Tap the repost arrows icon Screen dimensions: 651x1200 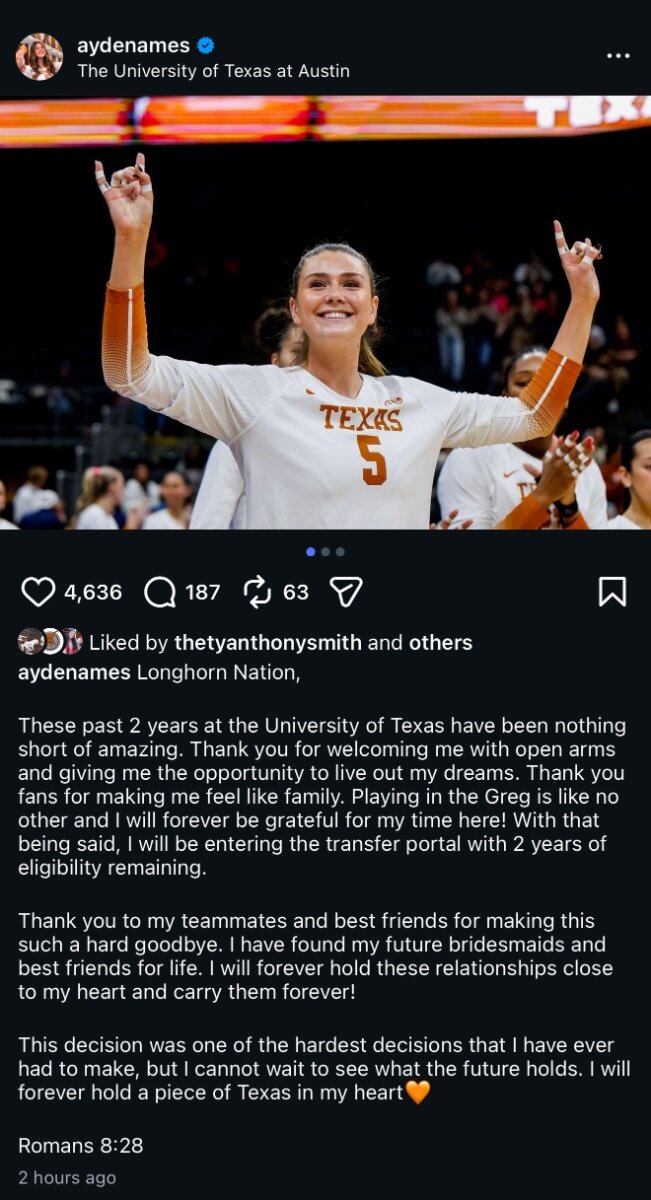[x=258, y=592]
